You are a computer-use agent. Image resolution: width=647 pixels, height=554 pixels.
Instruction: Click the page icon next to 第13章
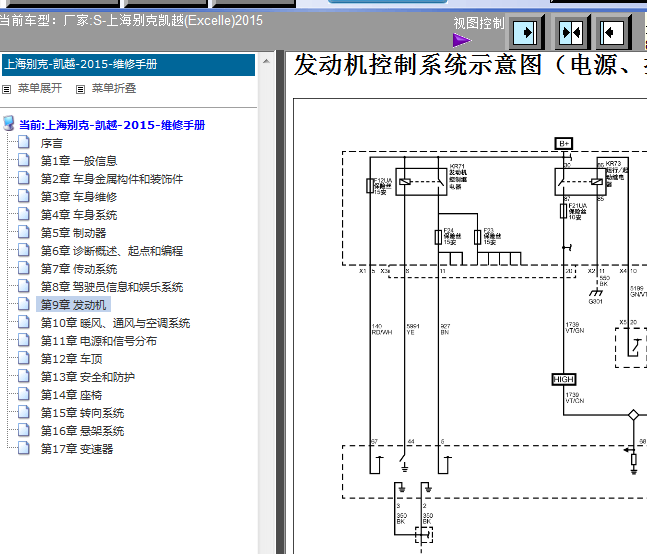point(24,375)
